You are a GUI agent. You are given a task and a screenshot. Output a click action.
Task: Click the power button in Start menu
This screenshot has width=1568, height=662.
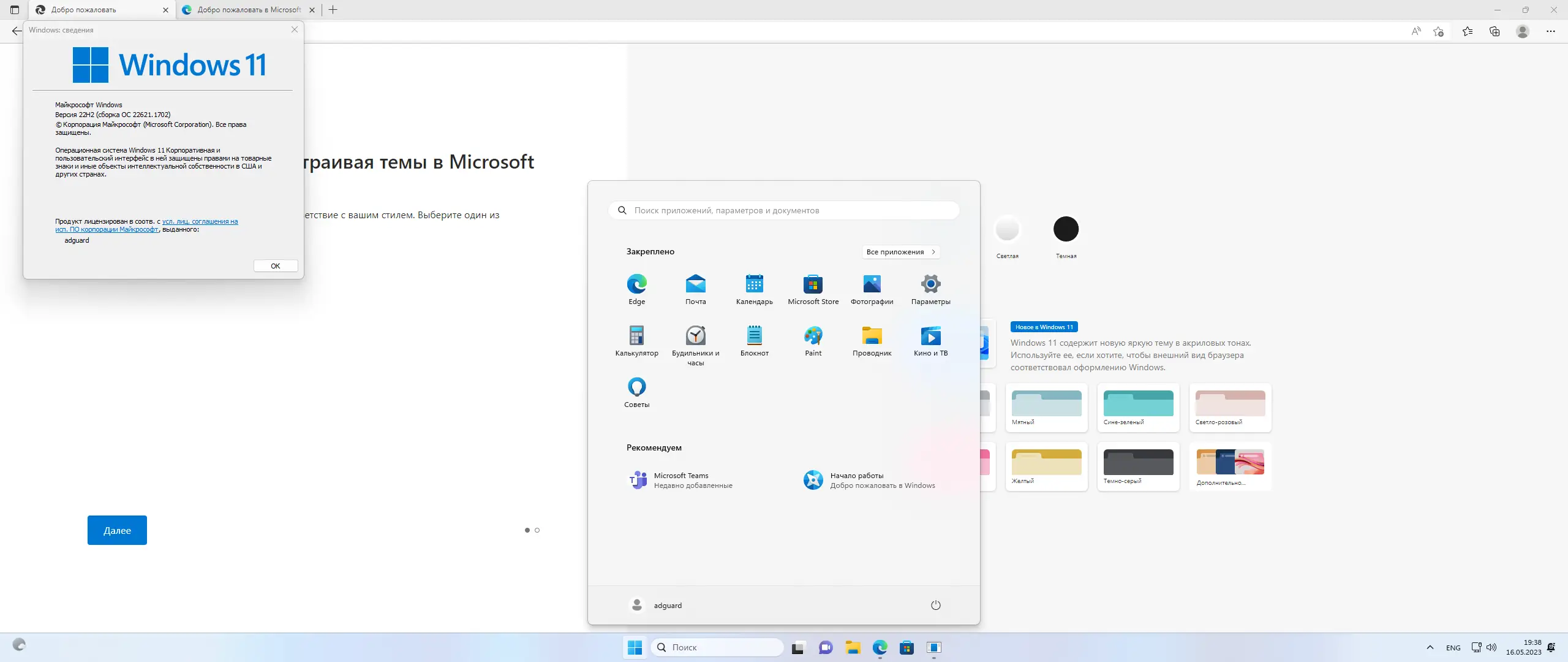(x=935, y=605)
